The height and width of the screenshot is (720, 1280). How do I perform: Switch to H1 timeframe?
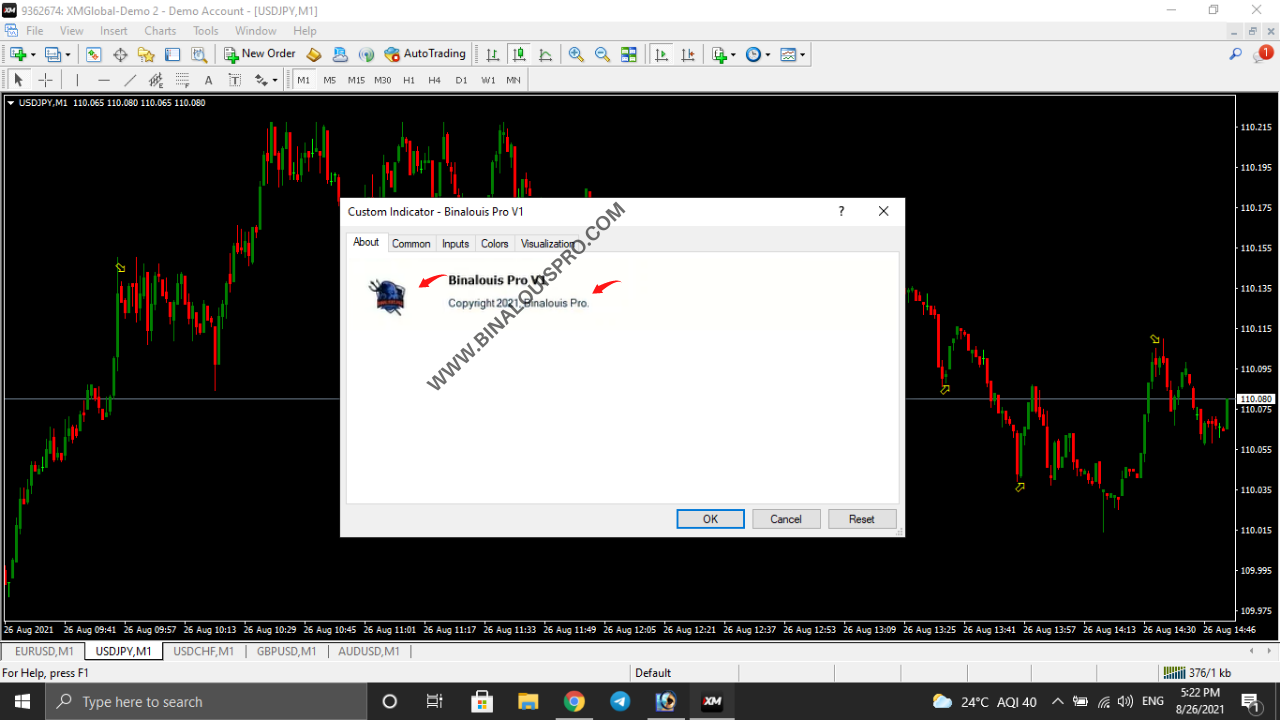click(x=409, y=80)
